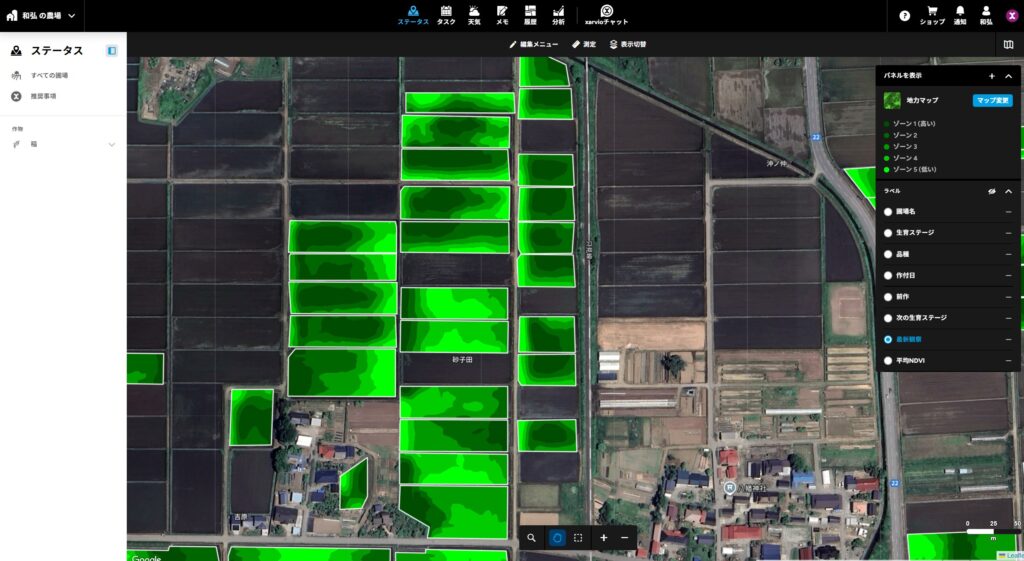The image size is (1024, 561).
Task: Click the ショップ shopping cart icon
Action: tap(932, 15)
